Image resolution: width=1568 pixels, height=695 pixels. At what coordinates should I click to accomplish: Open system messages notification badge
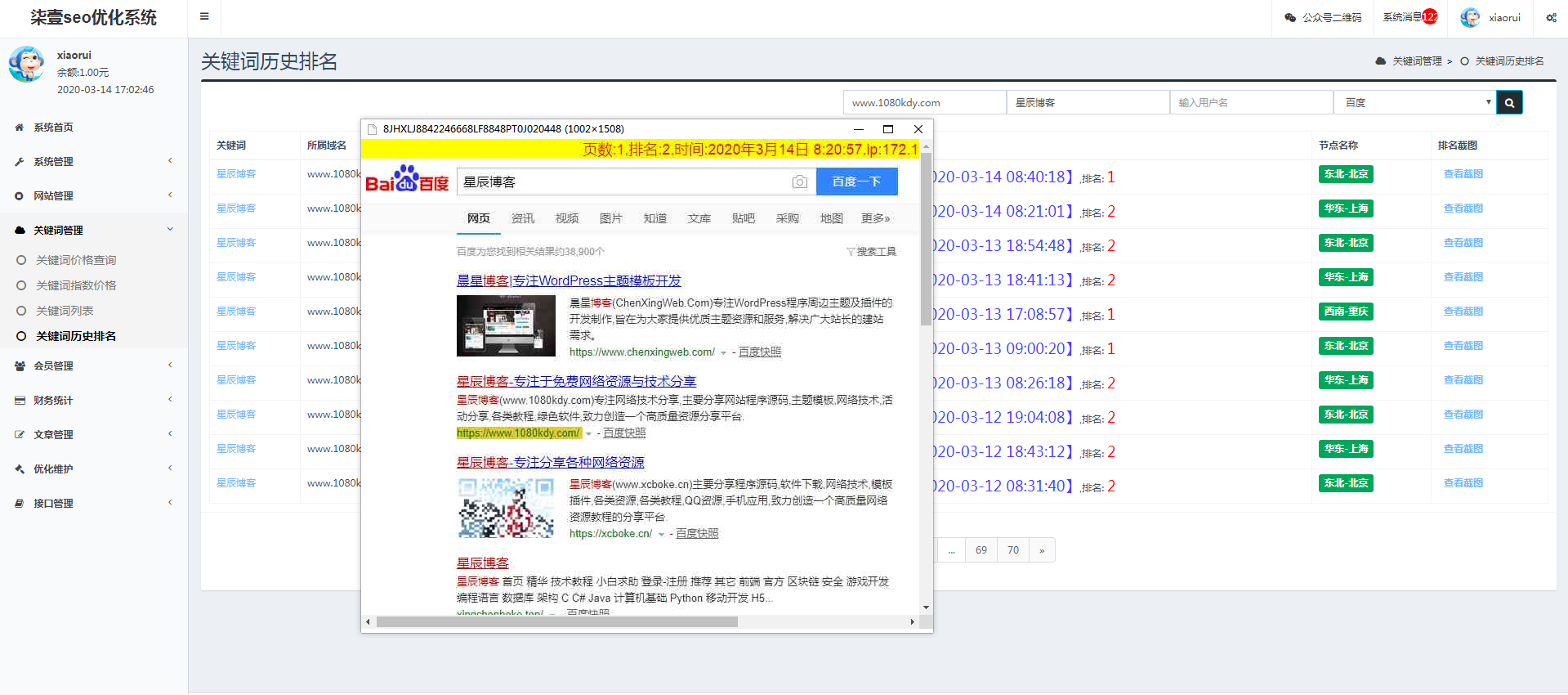(1429, 16)
